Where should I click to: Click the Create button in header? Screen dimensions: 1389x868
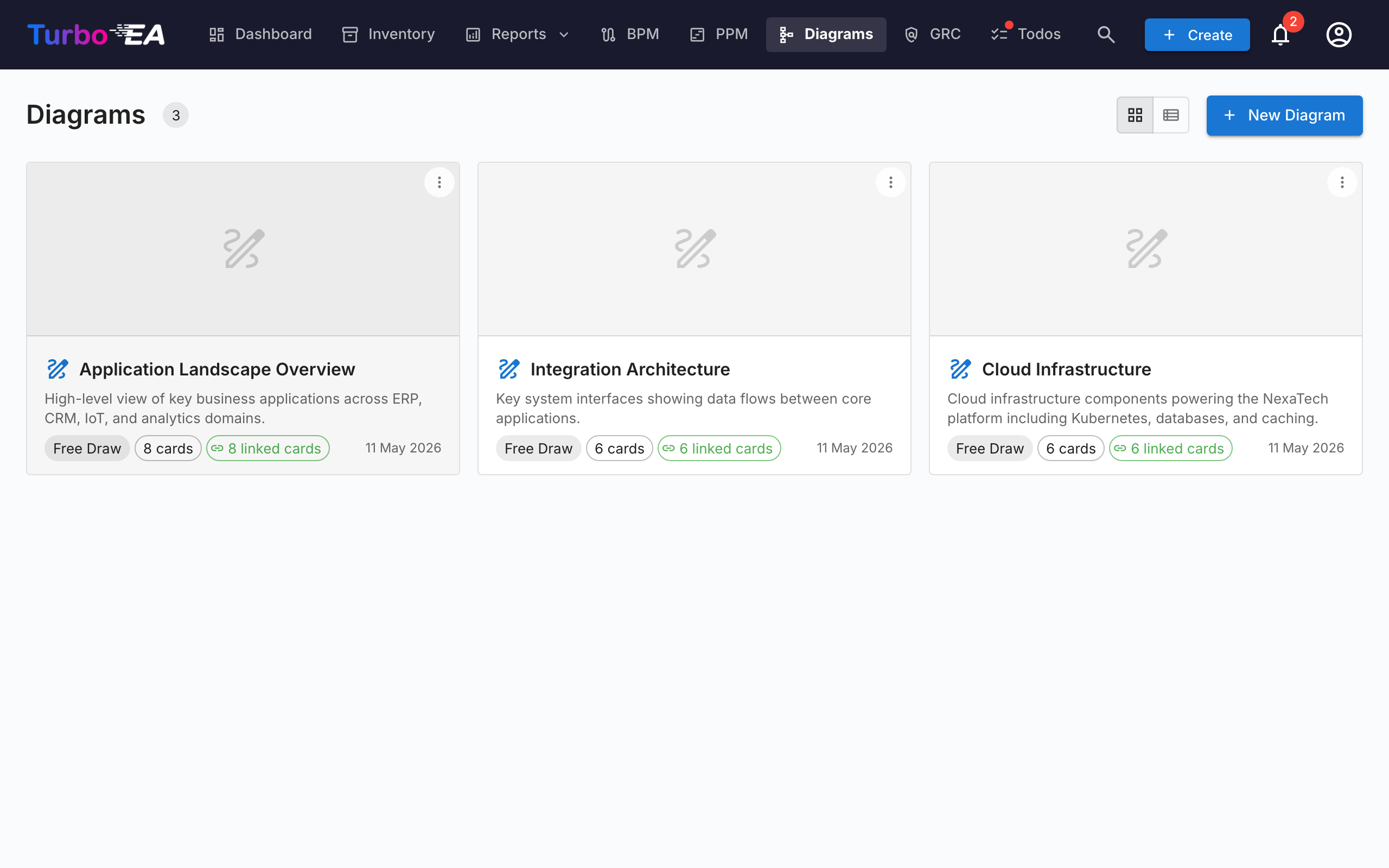[1197, 34]
